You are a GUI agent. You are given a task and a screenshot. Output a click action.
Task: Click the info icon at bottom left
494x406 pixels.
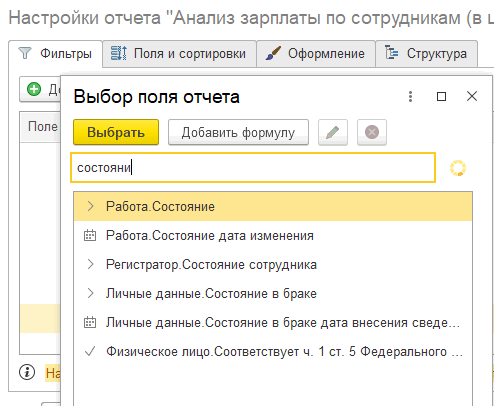27,372
